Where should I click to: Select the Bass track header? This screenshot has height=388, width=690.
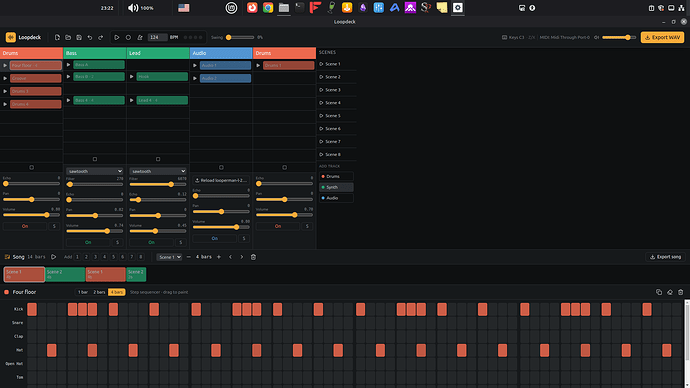[95, 53]
